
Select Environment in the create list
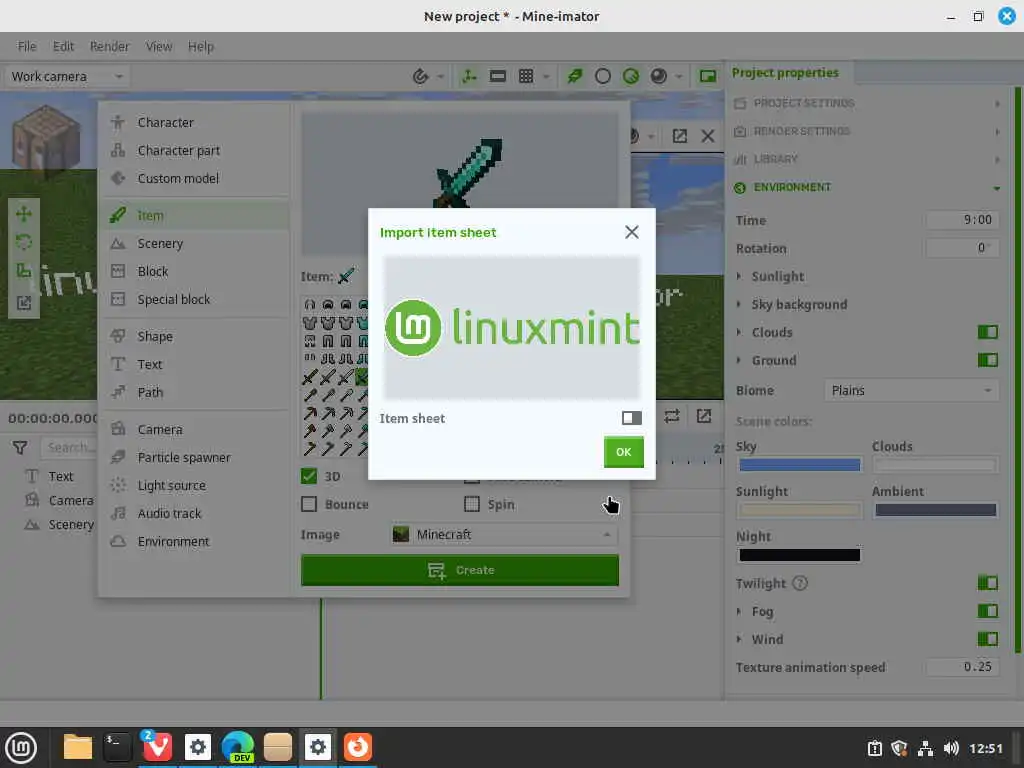195,541
